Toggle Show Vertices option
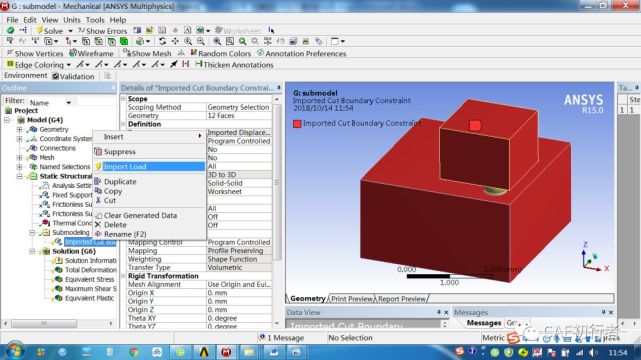The image size is (641, 360). pos(35,53)
